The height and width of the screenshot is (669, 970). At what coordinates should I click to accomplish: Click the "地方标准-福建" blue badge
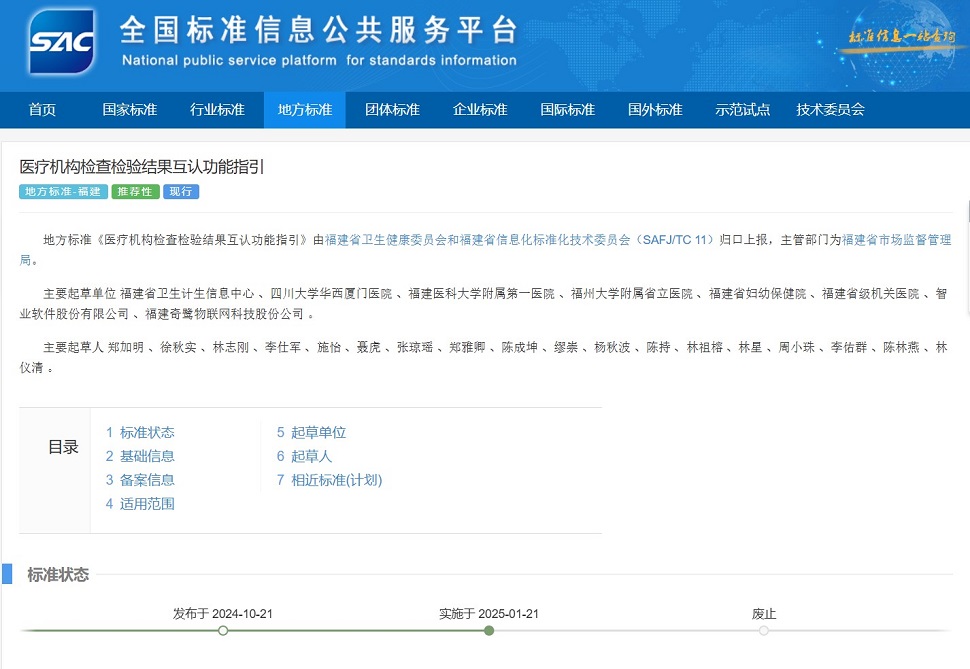[x=62, y=191]
